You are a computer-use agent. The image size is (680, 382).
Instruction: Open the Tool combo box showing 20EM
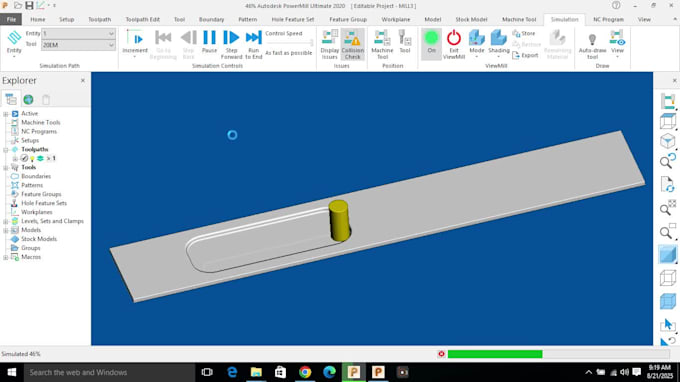(x=78, y=45)
